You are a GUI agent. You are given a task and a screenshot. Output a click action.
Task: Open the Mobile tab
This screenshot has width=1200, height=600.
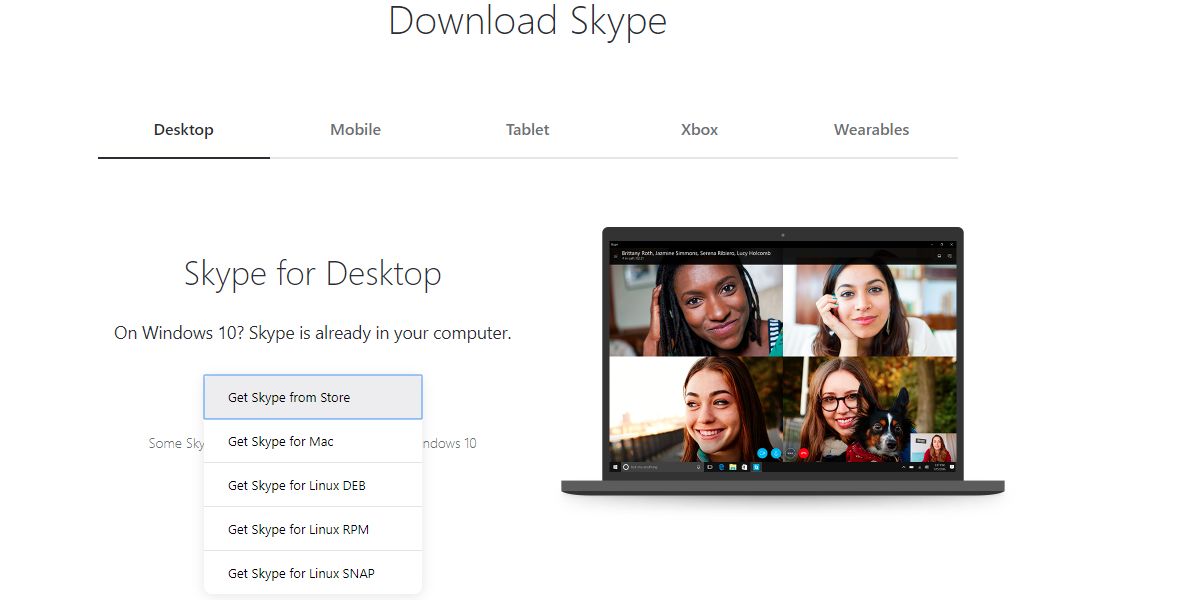(x=356, y=130)
